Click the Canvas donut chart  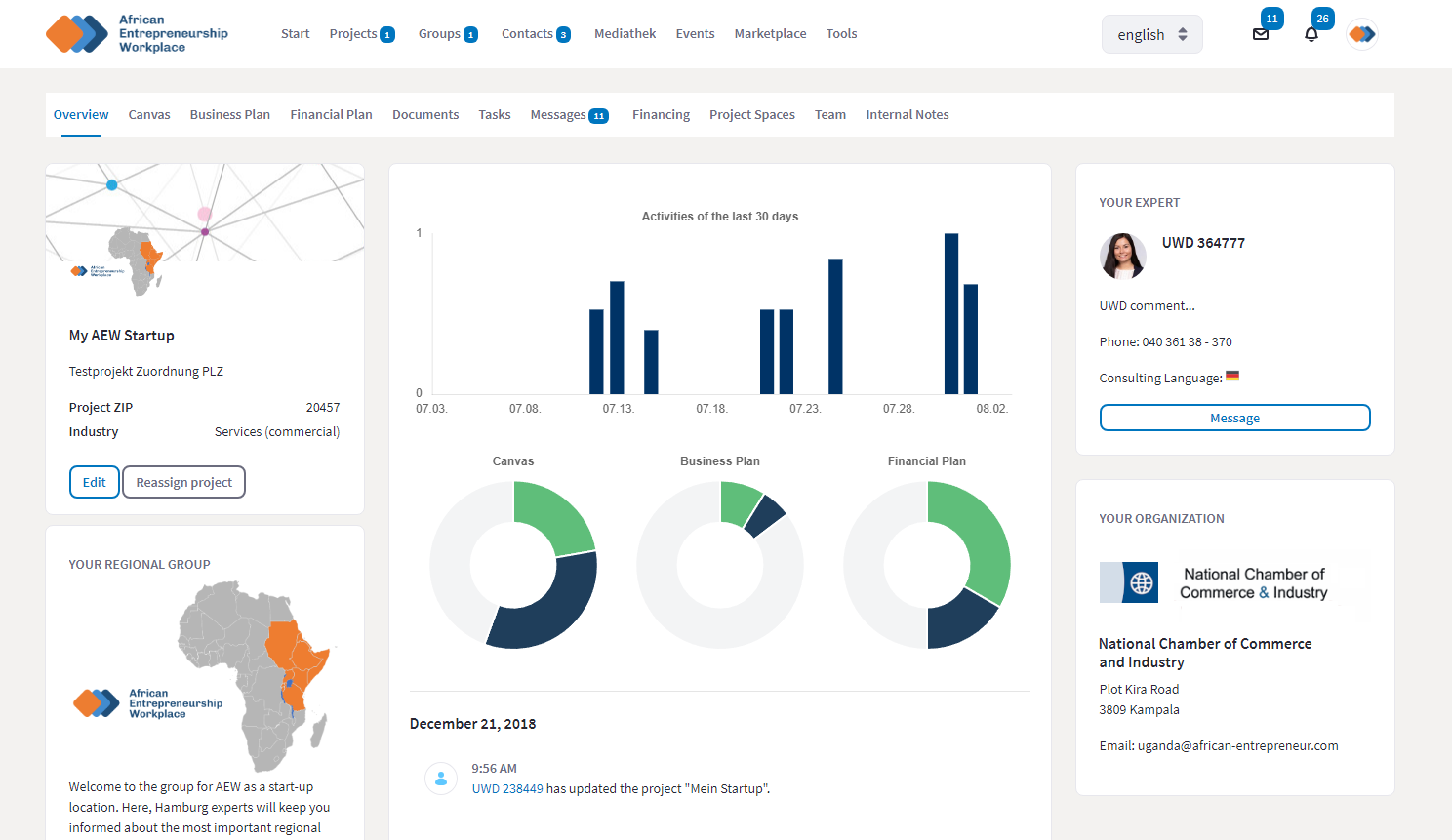[513, 565]
